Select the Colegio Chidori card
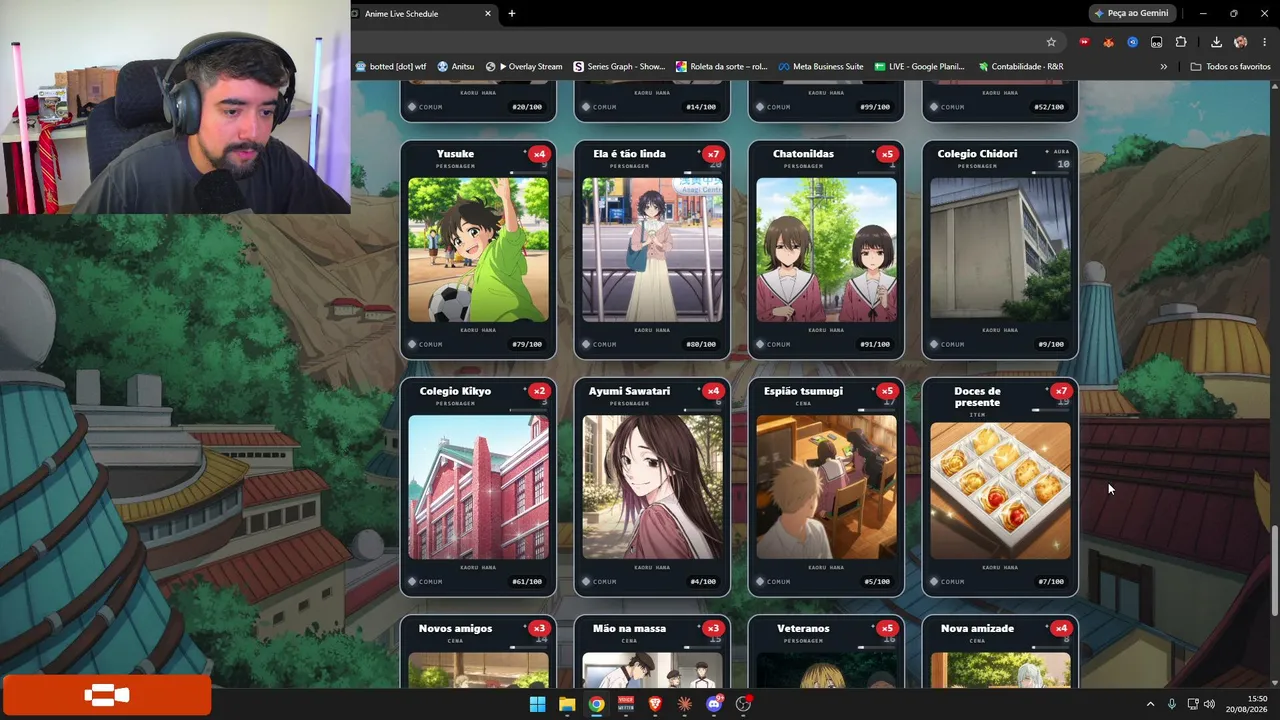This screenshot has width=1280, height=720. click(x=1000, y=250)
